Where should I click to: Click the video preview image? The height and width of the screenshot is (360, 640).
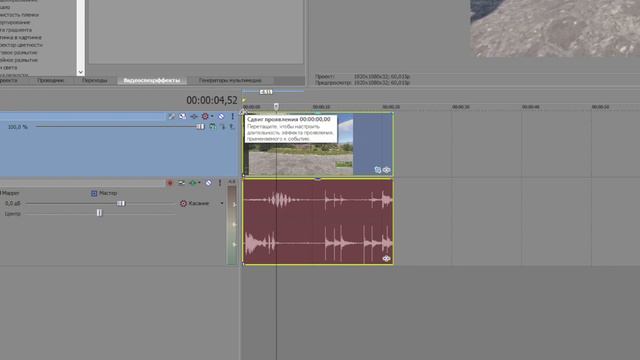pyautogui.click(x=555, y=29)
